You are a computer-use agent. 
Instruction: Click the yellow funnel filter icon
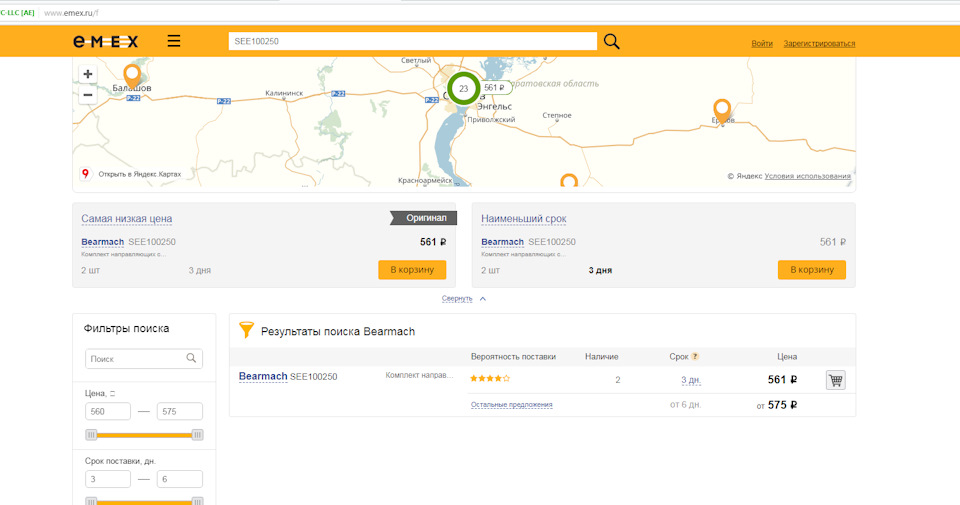pos(246,330)
